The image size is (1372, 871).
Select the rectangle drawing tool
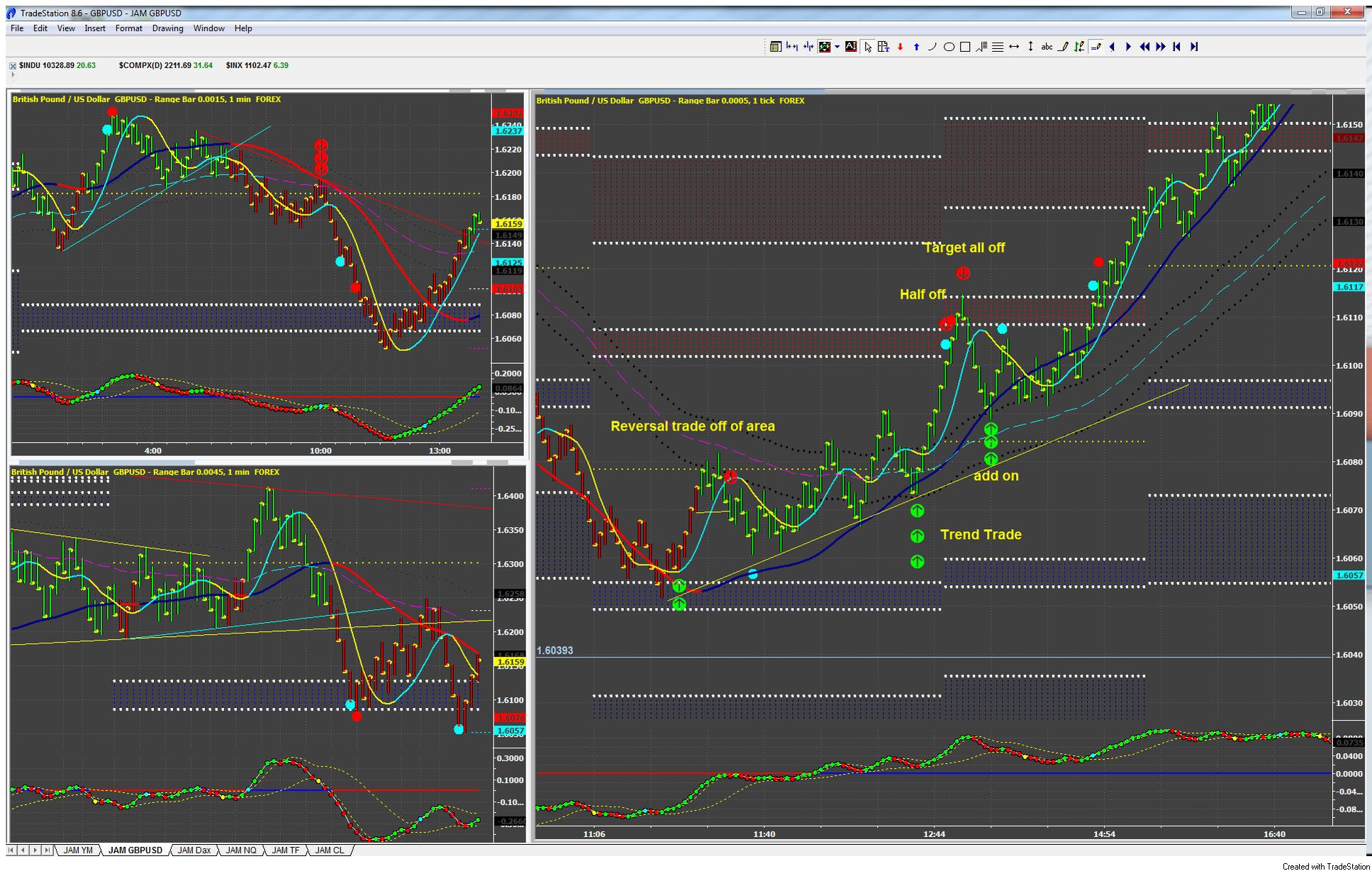tap(965, 47)
